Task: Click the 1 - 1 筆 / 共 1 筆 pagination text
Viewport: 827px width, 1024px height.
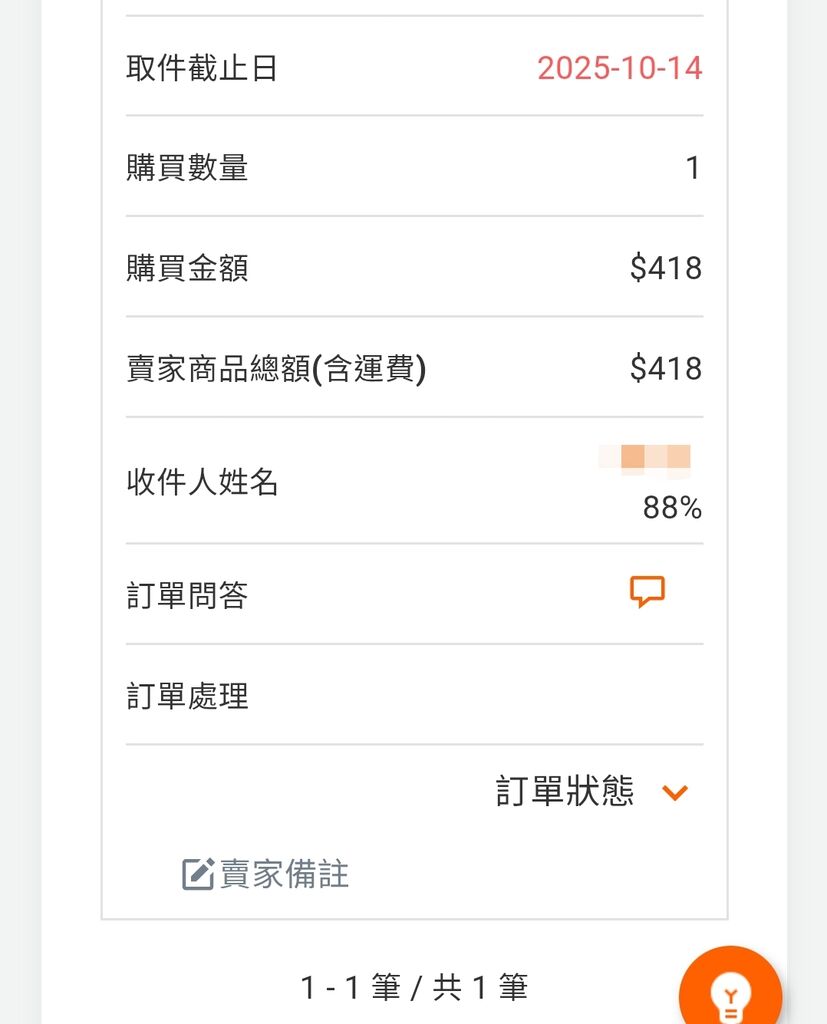Action: pyautogui.click(x=414, y=988)
